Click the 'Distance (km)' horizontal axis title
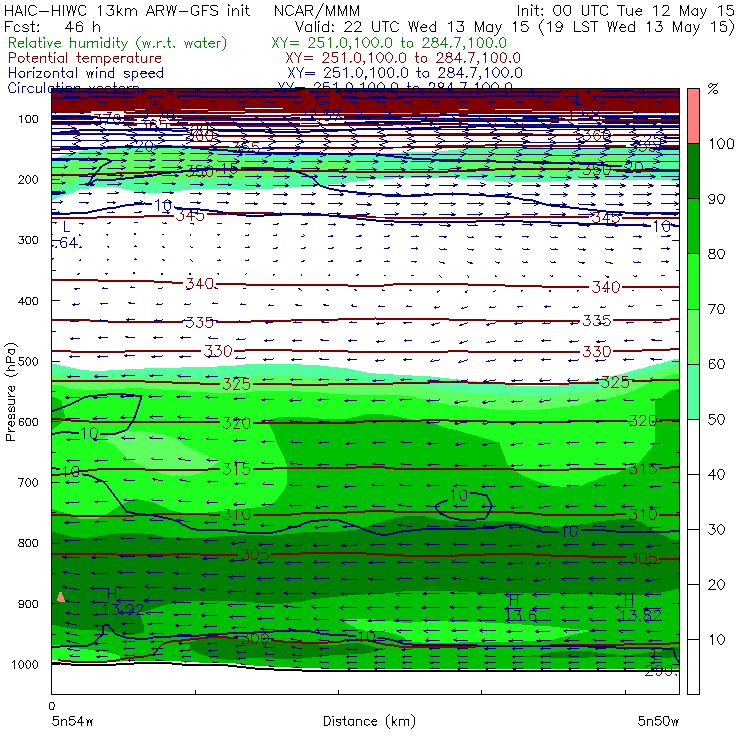740x740 pixels. point(370,721)
